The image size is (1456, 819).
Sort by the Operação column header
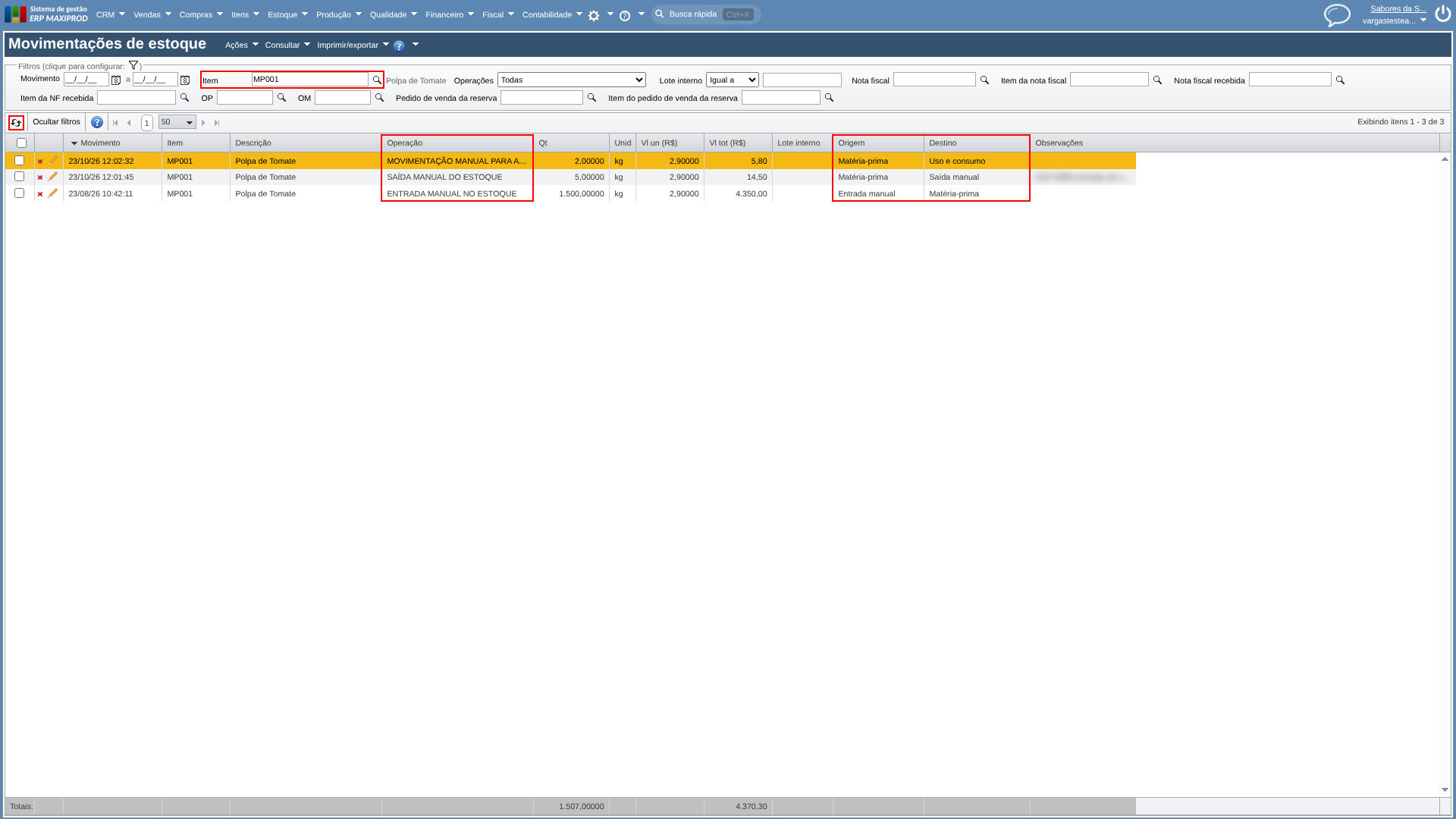(x=457, y=143)
